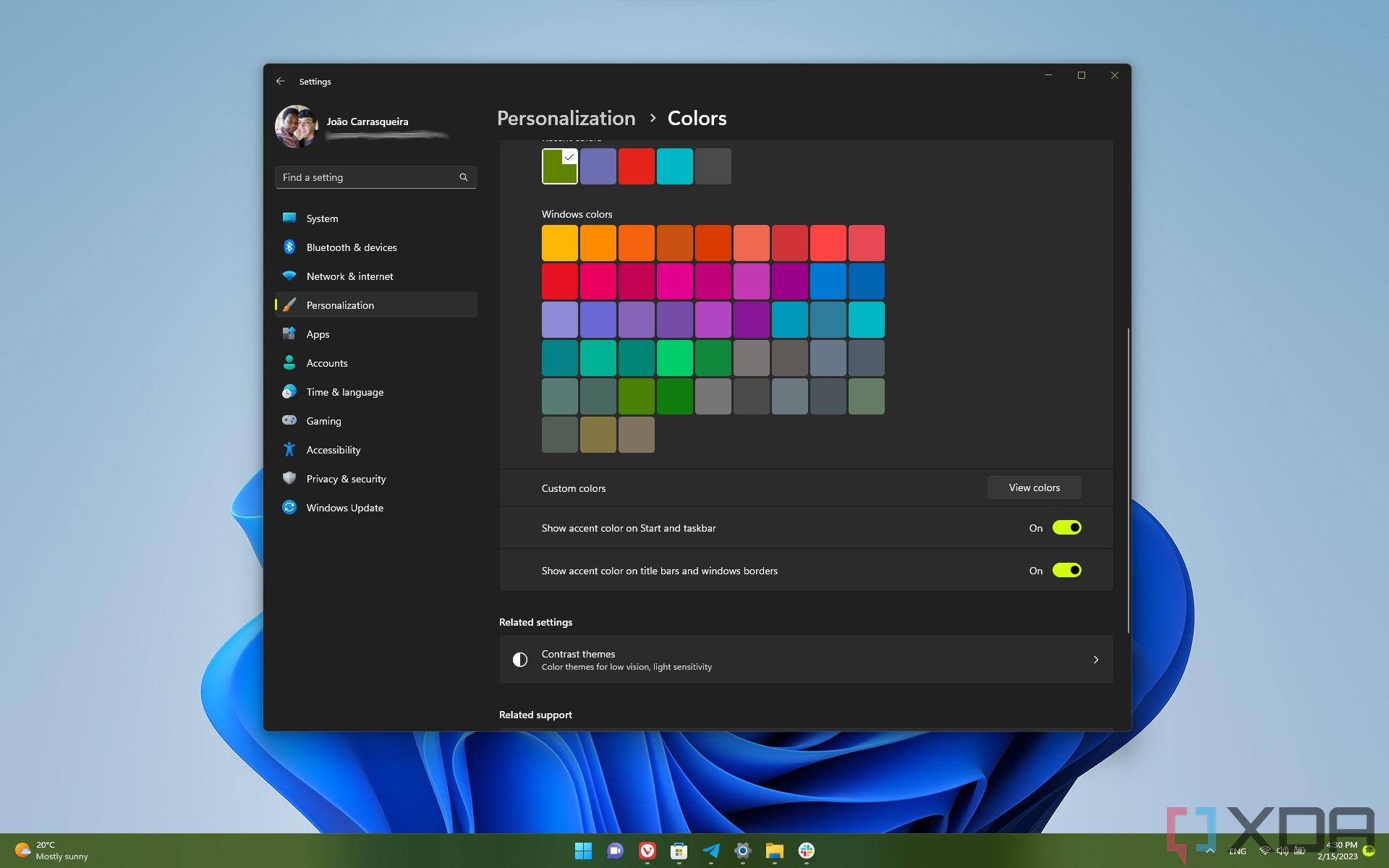Open Network & internet section

pos(376,276)
